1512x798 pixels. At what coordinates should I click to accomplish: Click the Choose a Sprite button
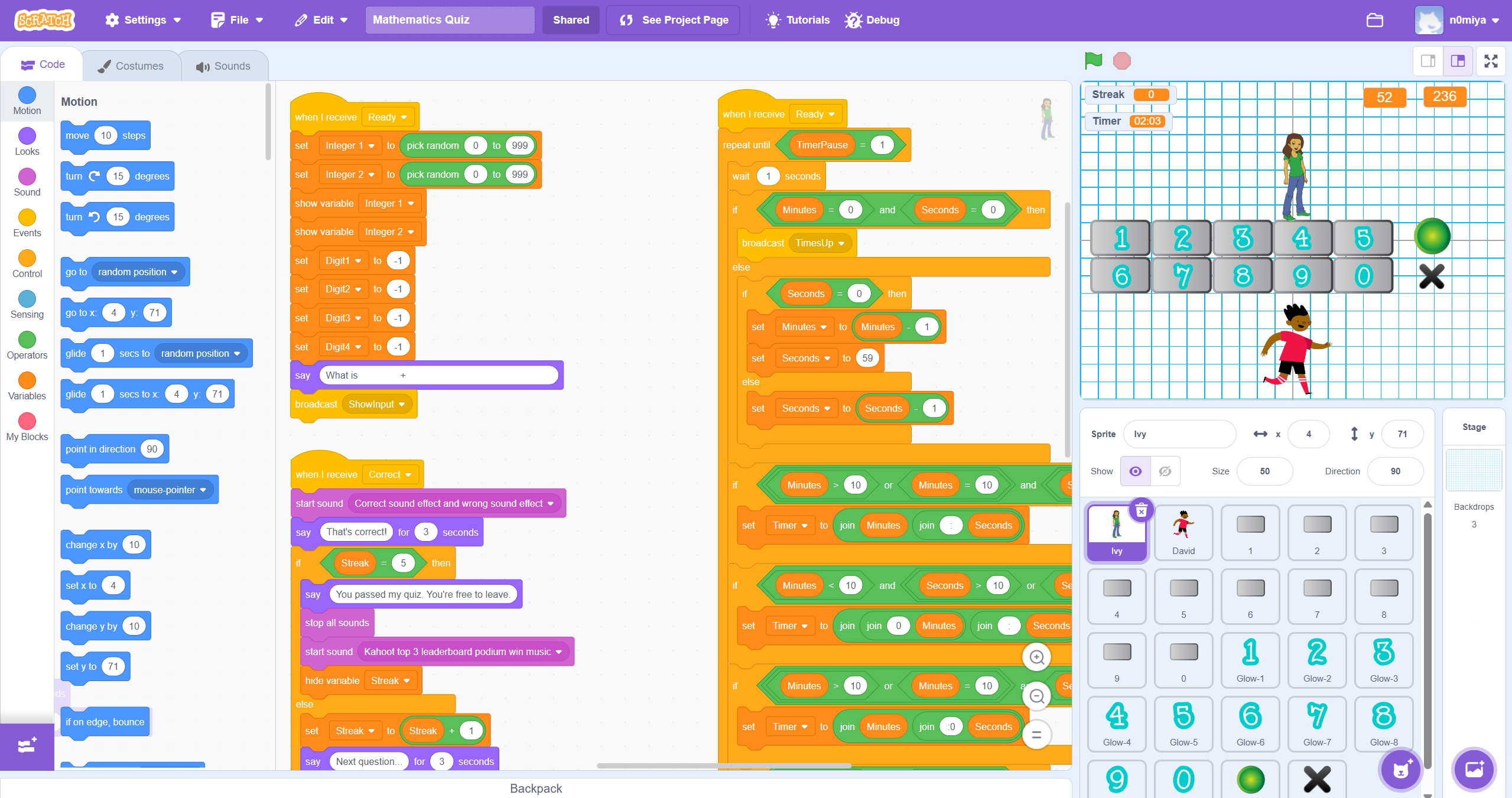(x=1401, y=769)
